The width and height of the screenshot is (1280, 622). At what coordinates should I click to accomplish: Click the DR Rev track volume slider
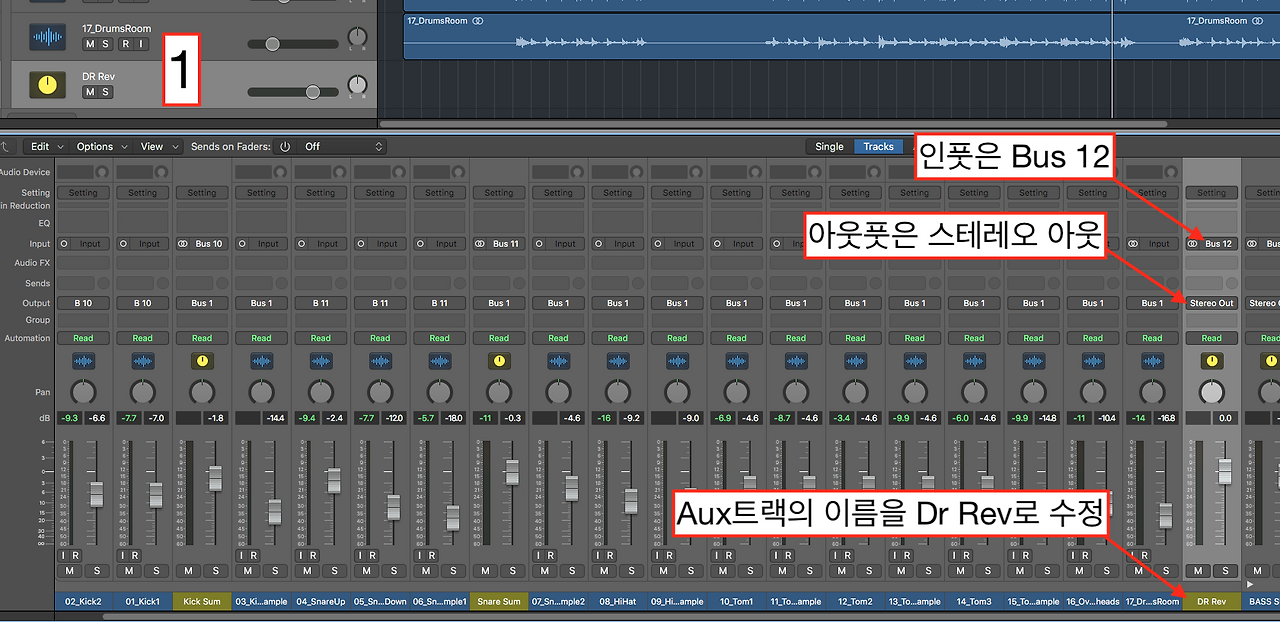292,92
